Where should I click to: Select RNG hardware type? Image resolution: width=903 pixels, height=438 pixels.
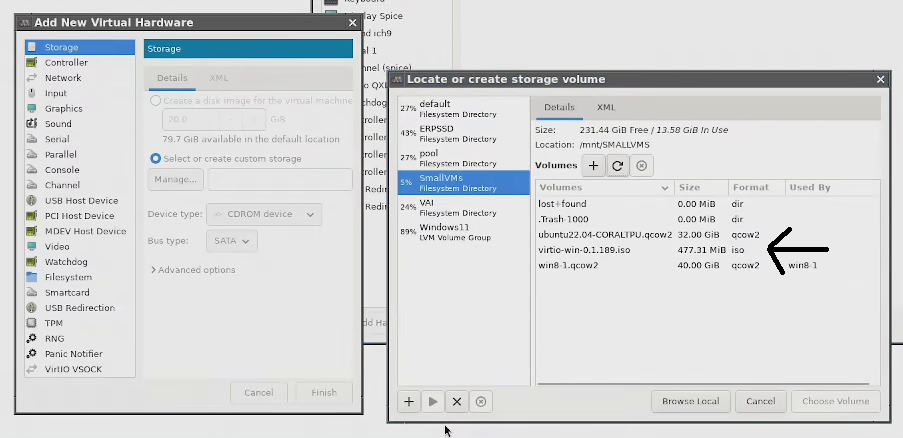pyautogui.click(x=80, y=339)
